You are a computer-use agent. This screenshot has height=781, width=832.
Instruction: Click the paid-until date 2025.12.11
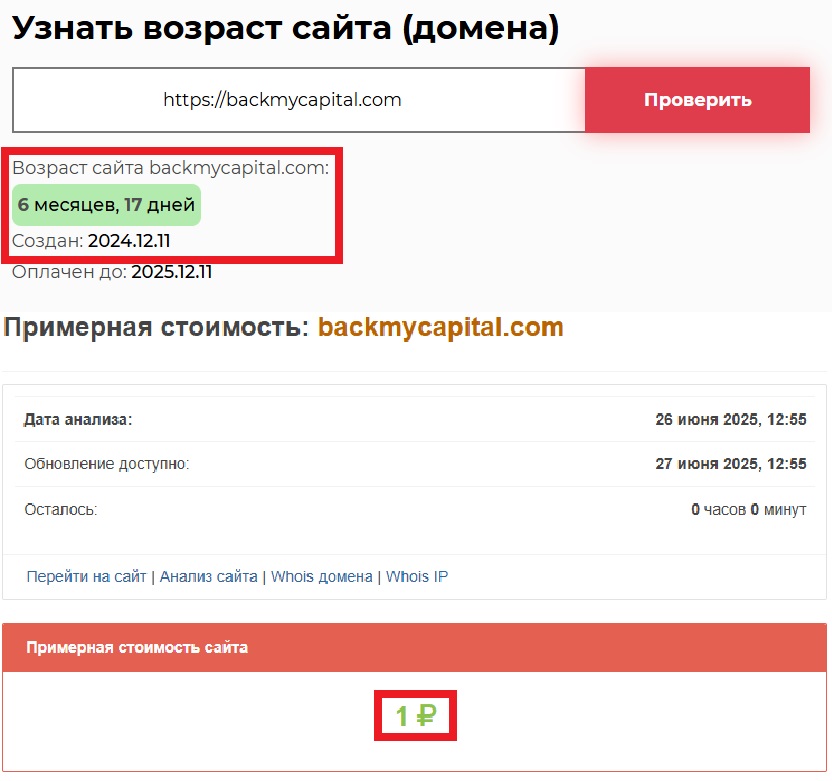tap(173, 271)
